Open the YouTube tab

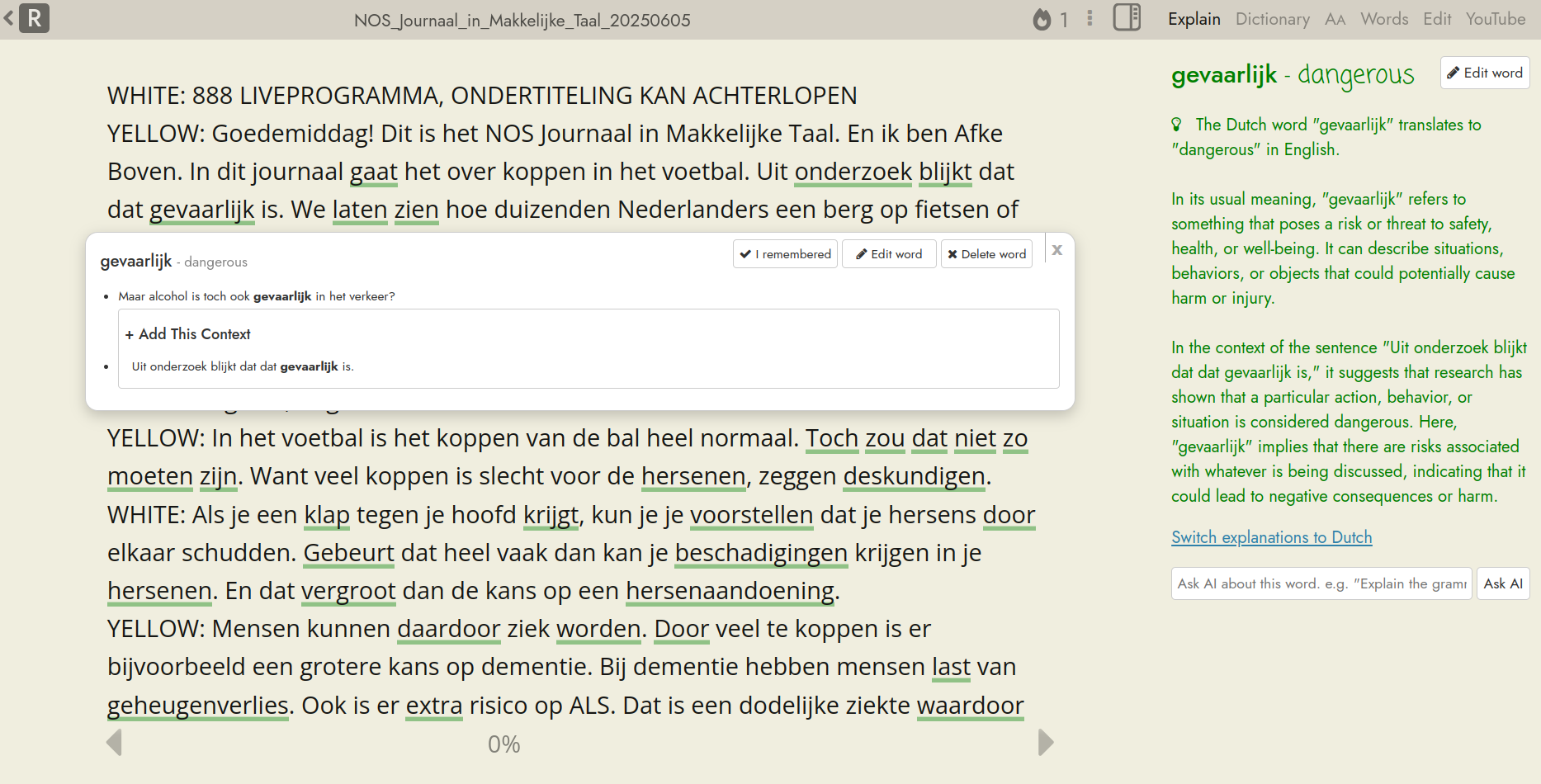coord(1496,19)
